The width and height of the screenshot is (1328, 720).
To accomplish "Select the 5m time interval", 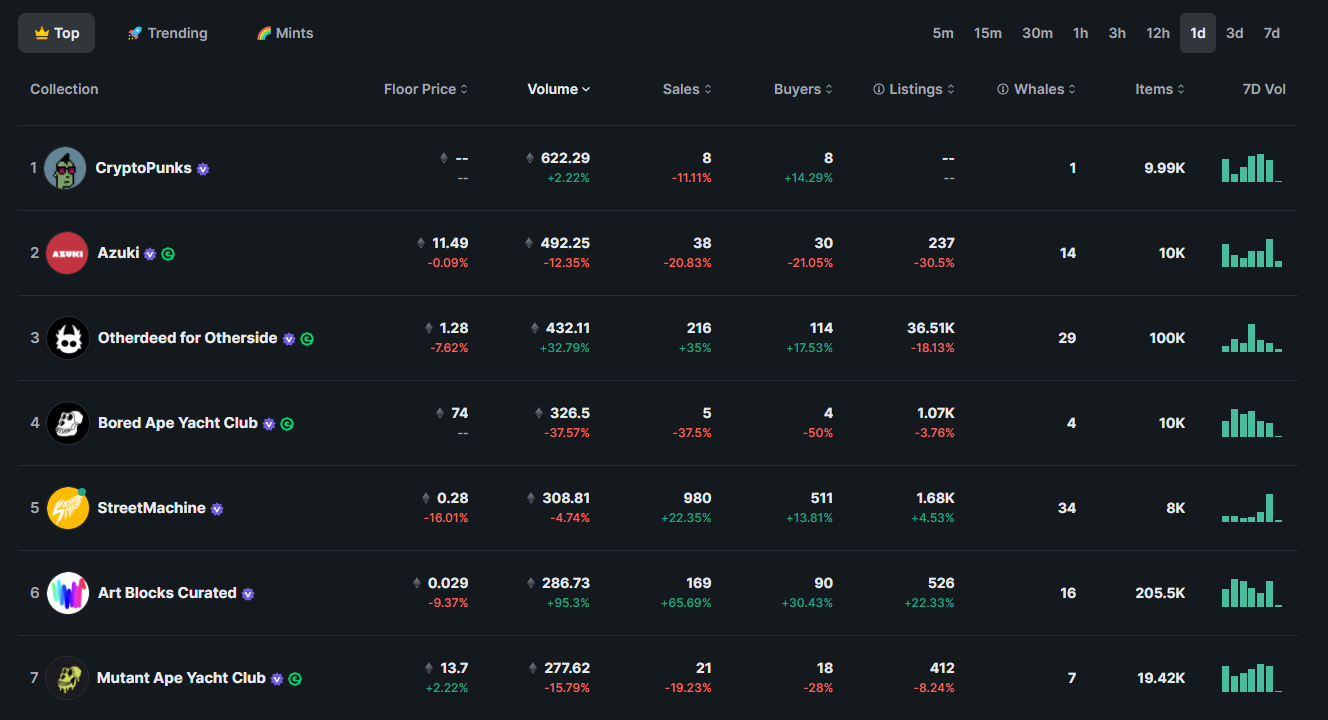I will pyautogui.click(x=943, y=33).
